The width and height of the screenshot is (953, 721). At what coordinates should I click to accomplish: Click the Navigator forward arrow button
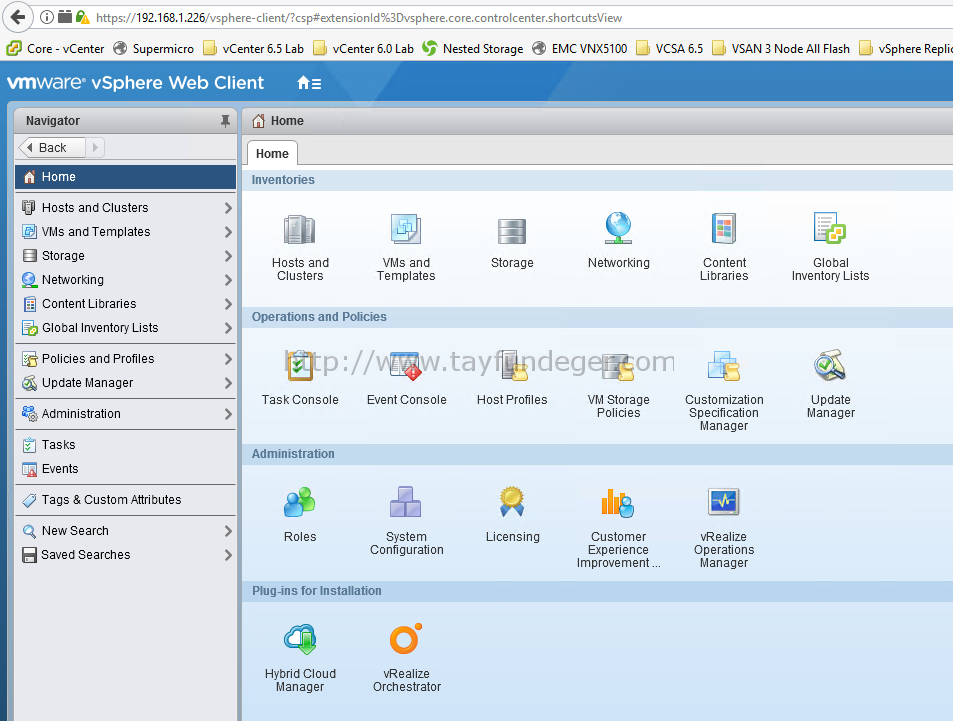(x=95, y=148)
